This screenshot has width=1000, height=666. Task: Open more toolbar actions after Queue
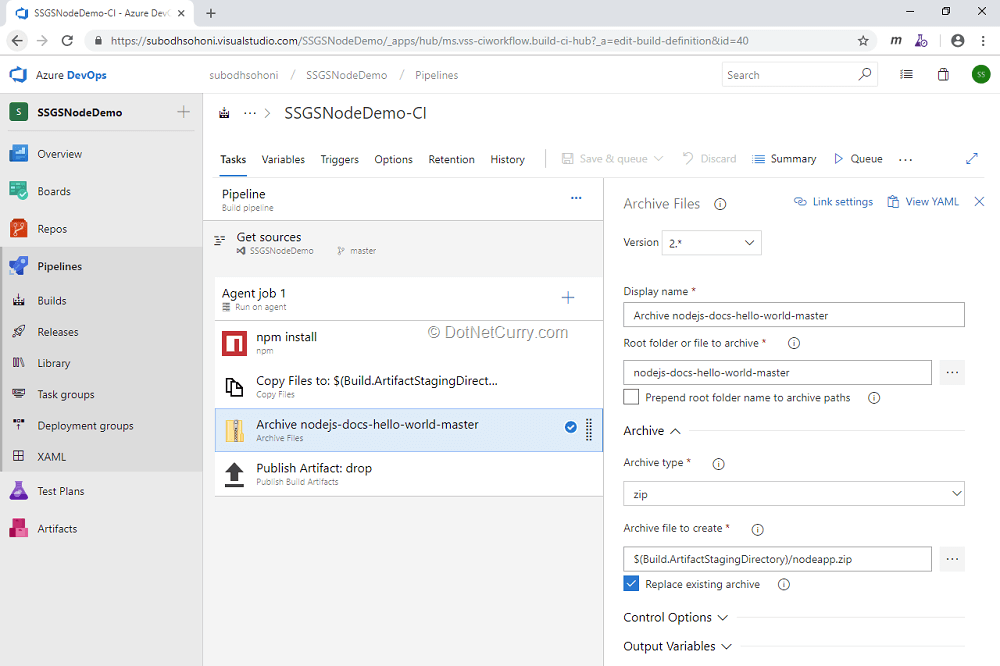coord(906,159)
